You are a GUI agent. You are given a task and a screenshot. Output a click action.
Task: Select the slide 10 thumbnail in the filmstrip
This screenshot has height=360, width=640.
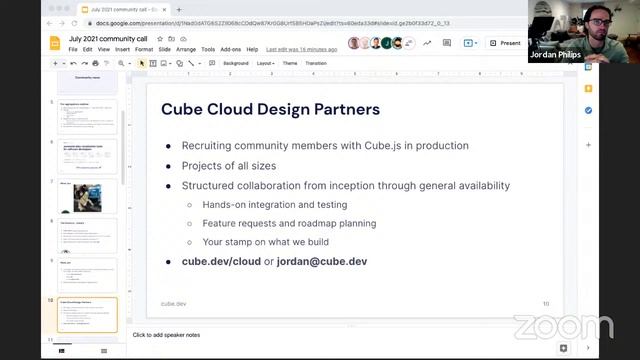87,315
